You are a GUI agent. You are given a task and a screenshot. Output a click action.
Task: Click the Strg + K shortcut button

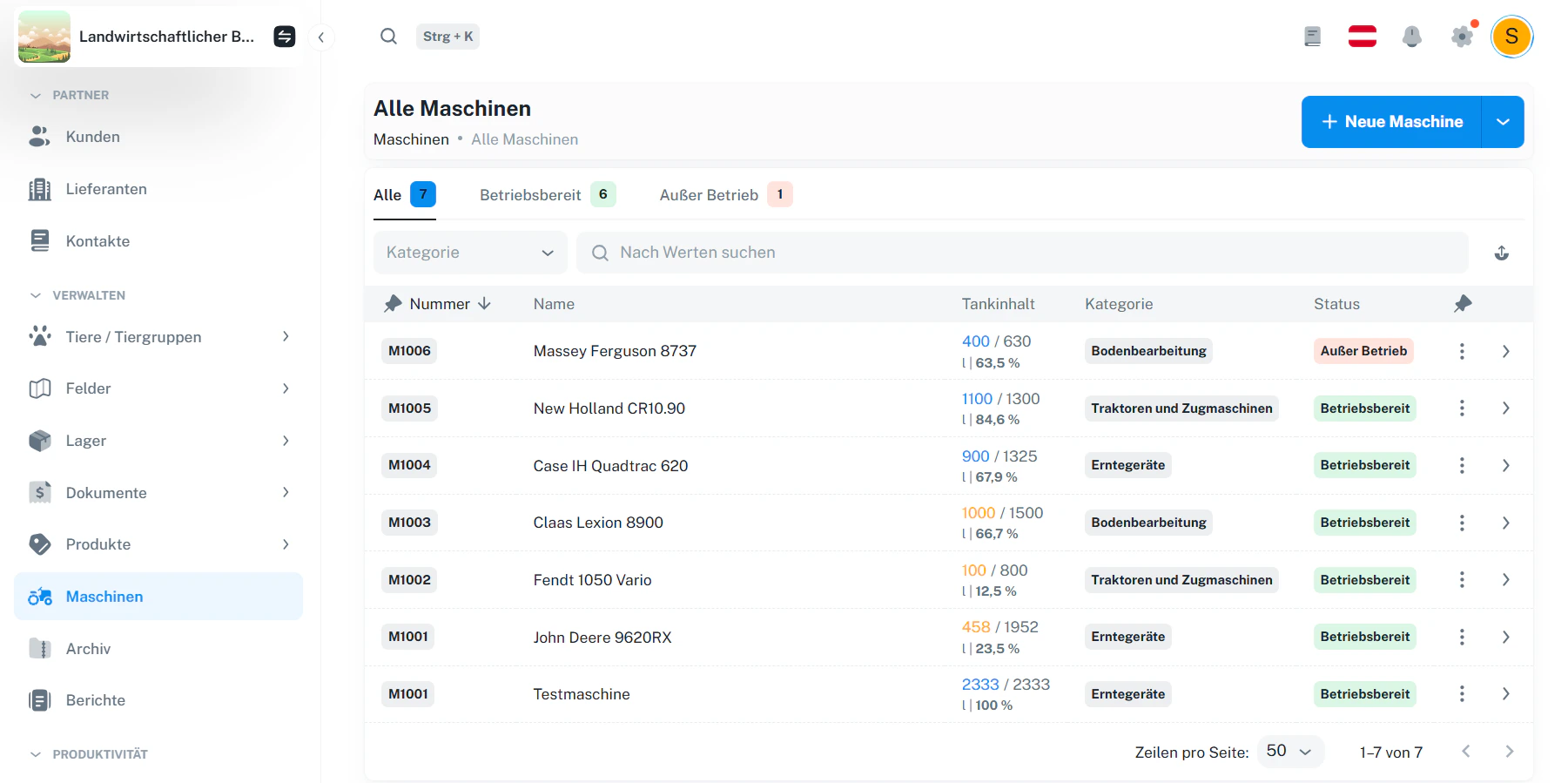click(x=448, y=37)
